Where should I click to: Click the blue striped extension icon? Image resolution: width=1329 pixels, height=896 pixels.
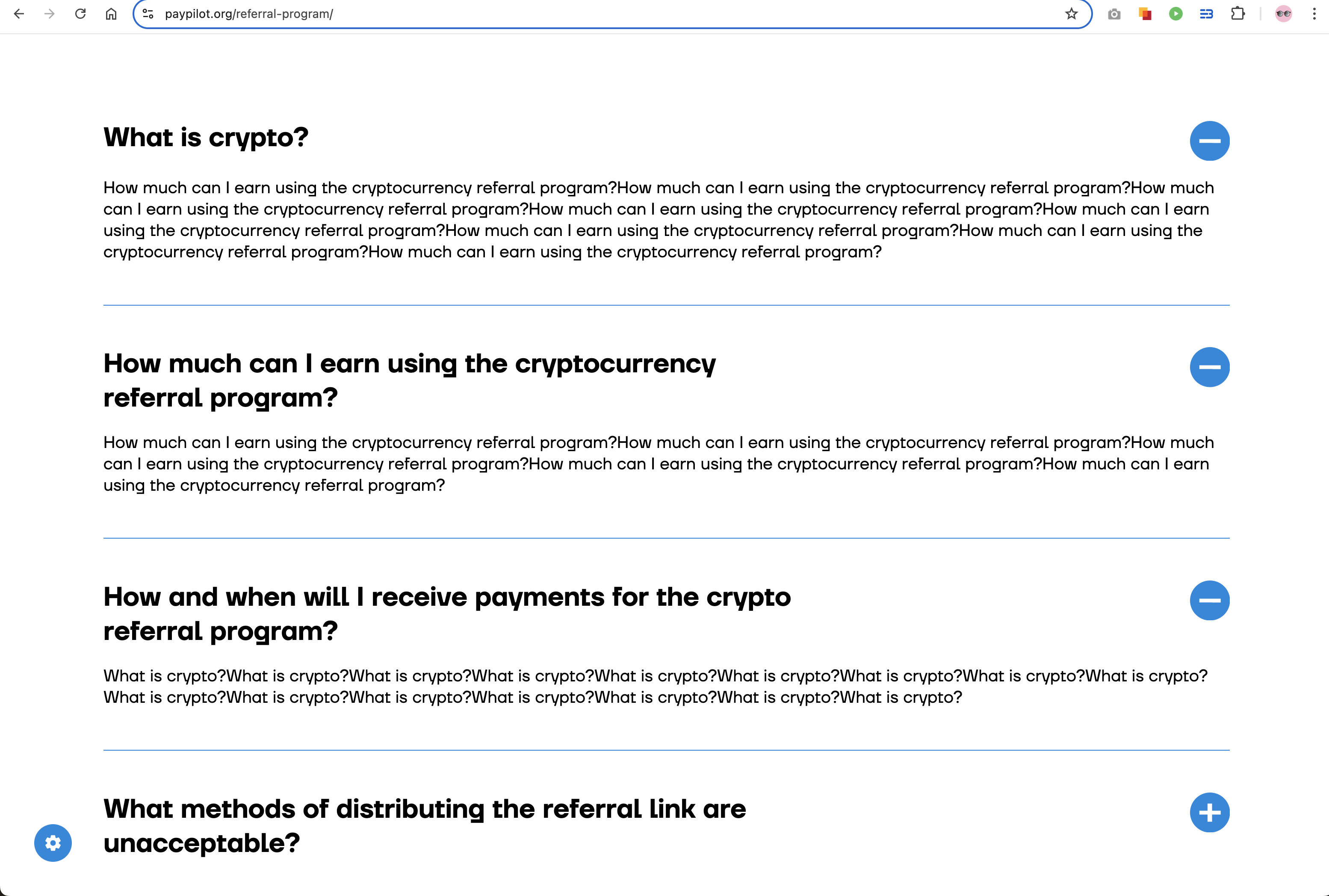tap(1206, 14)
